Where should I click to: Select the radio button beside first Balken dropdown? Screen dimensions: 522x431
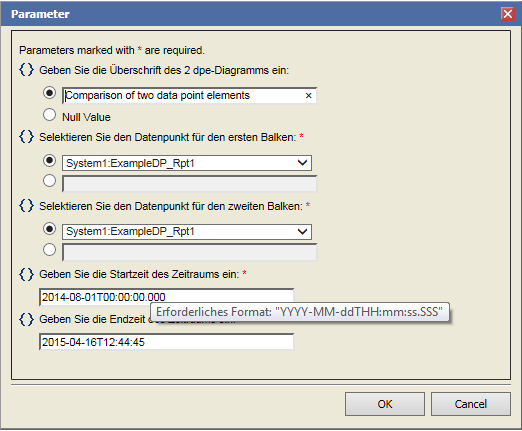[x=49, y=161]
